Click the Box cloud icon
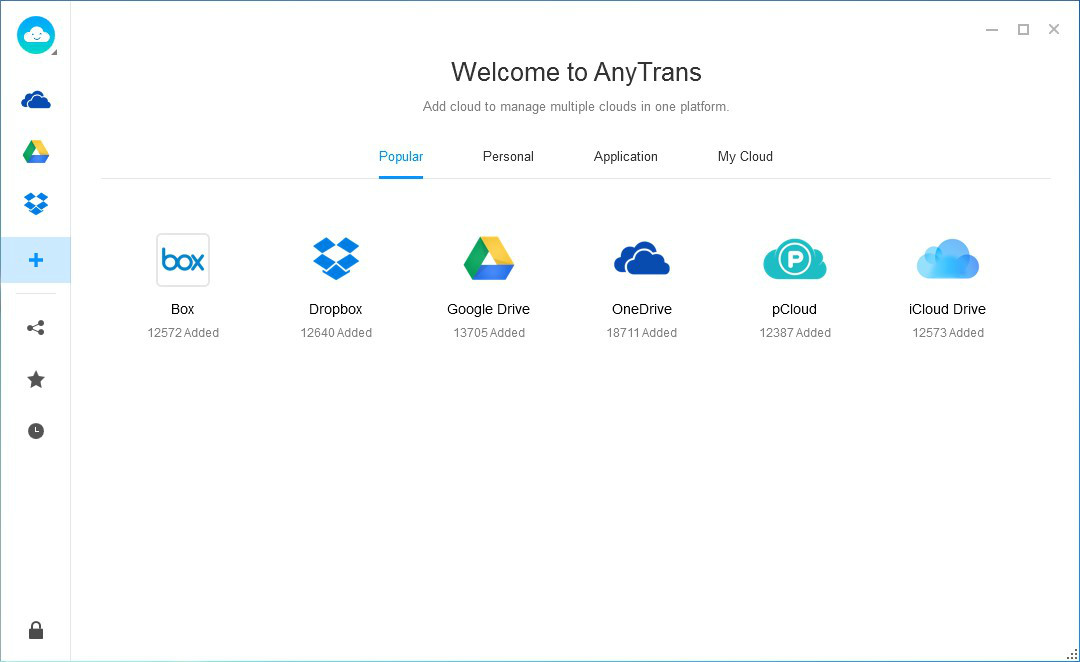This screenshot has width=1080, height=662. tap(183, 260)
